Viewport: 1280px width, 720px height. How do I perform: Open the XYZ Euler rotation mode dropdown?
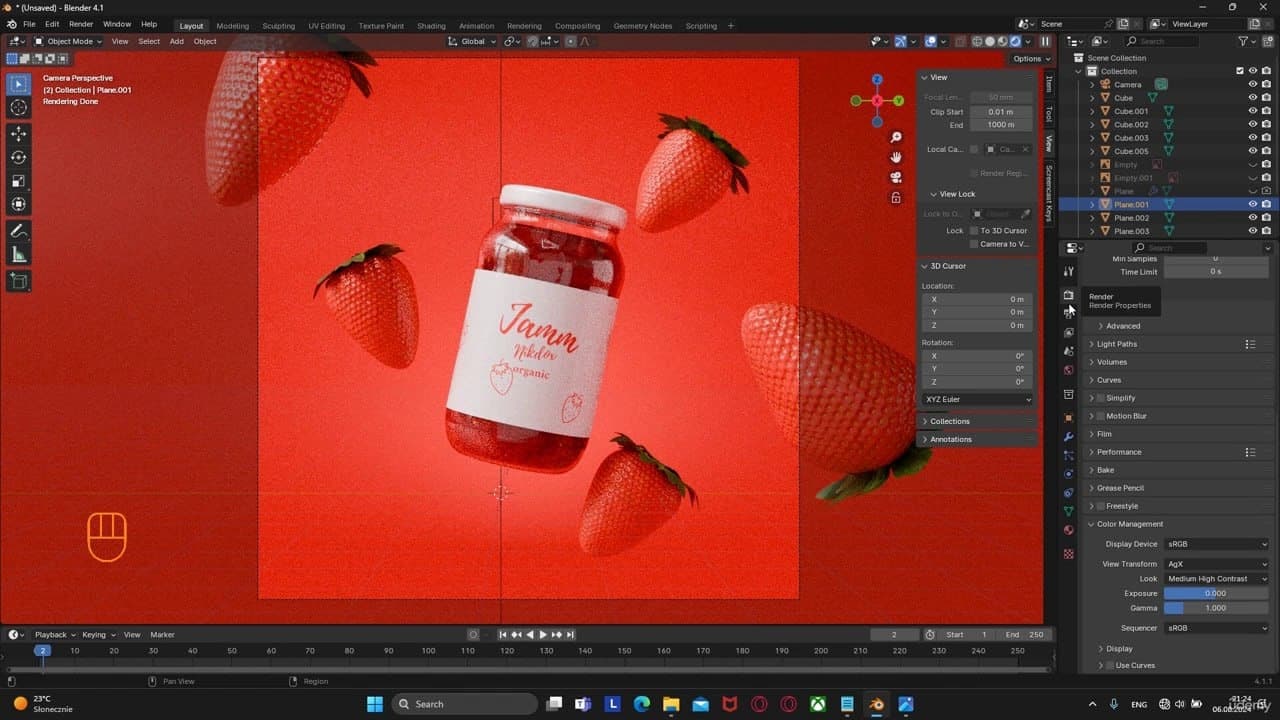pyautogui.click(x=978, y=399)
